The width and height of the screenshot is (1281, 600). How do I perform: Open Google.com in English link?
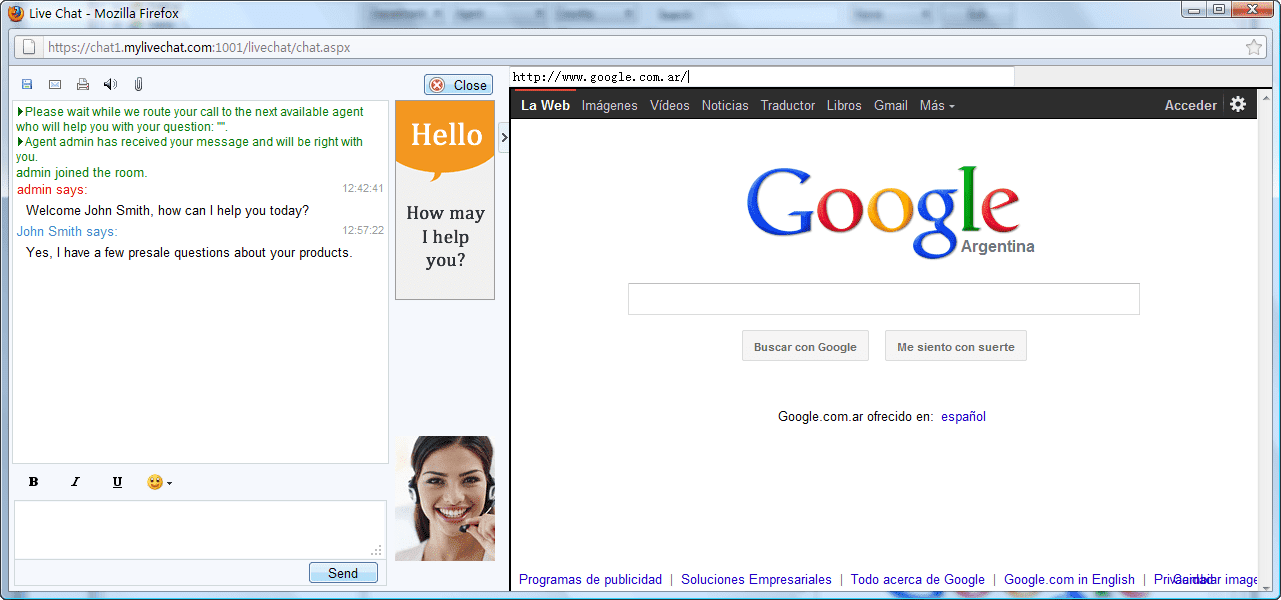(x=1069, y=579)
